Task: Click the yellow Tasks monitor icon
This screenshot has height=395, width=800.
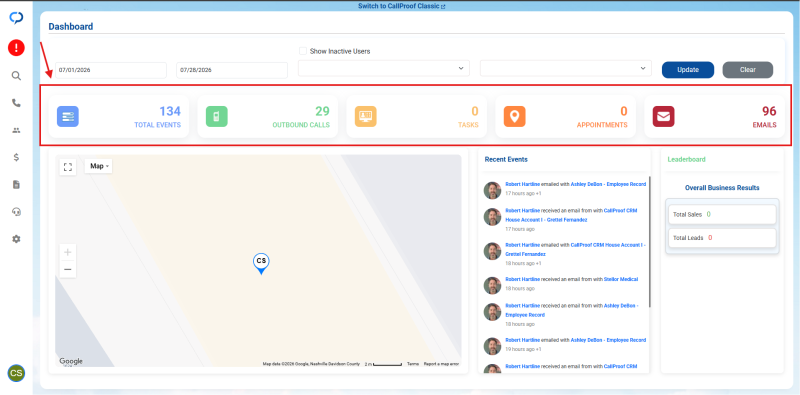Action: tap(366, 116)
